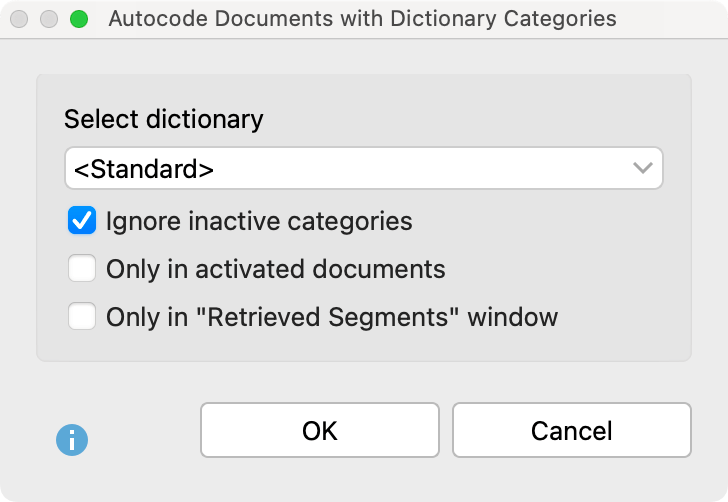The width and height of the screenshot is (728, 502).
Task: Click the green zoom window button
Action: coord(79,19)
